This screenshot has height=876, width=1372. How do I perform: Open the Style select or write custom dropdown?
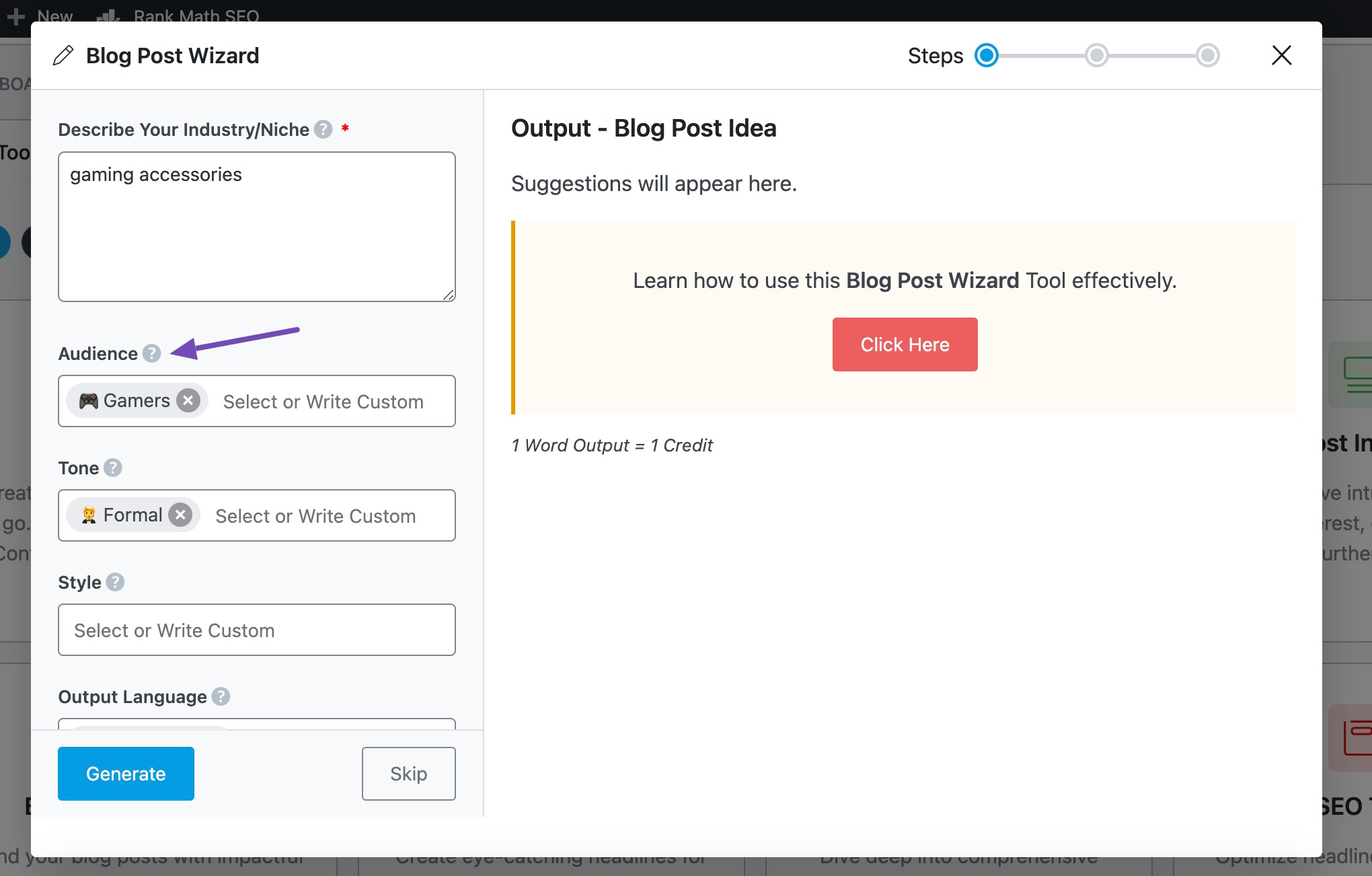pos(257,630)
